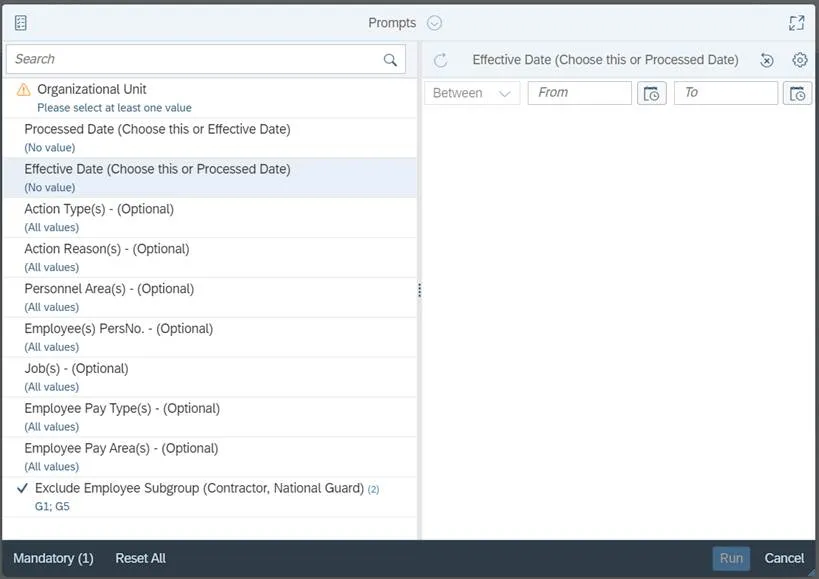The height and width of the screenshot is (579, 819).
Task: Click the full screen expand icon
Action: click(796, 23)
